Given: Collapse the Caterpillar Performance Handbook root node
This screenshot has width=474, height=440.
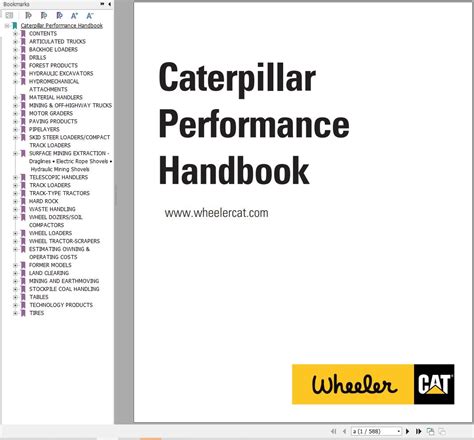Looking at the screenshot, I should pyautogui.click(x=6, y=26).
